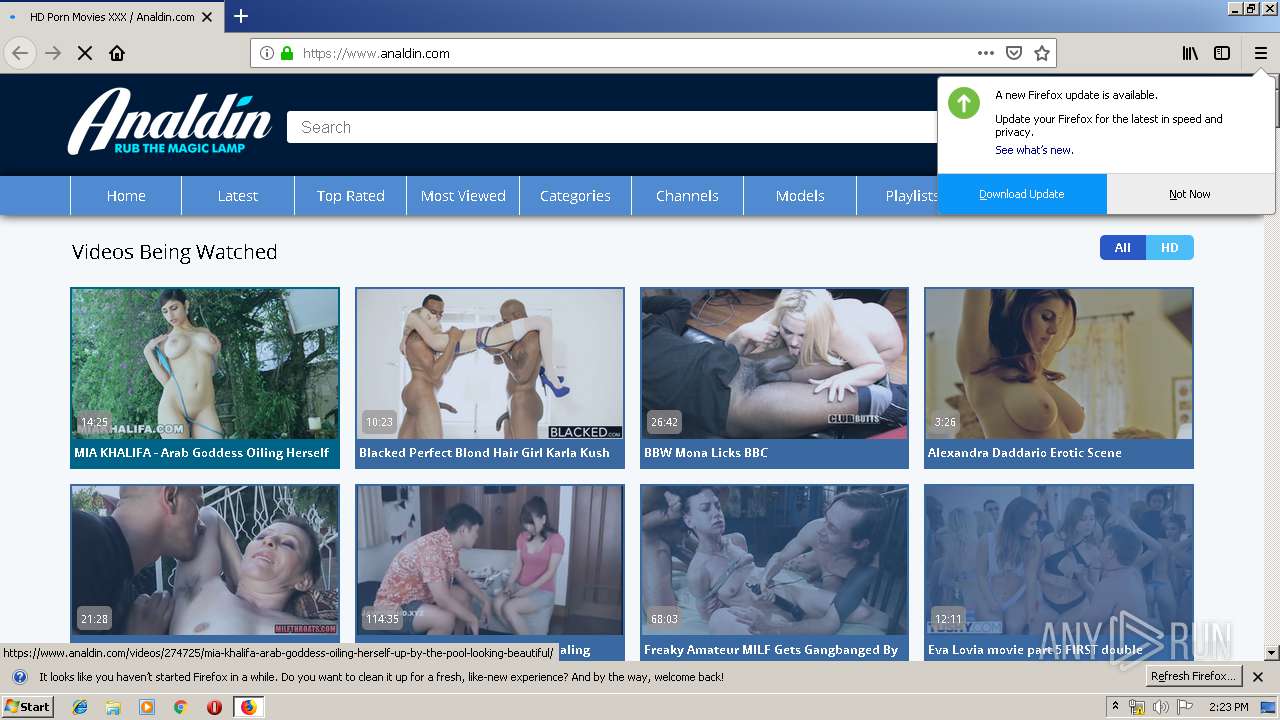Click Not Now in update popup

pyautogui.click(x=1190, y=194)
